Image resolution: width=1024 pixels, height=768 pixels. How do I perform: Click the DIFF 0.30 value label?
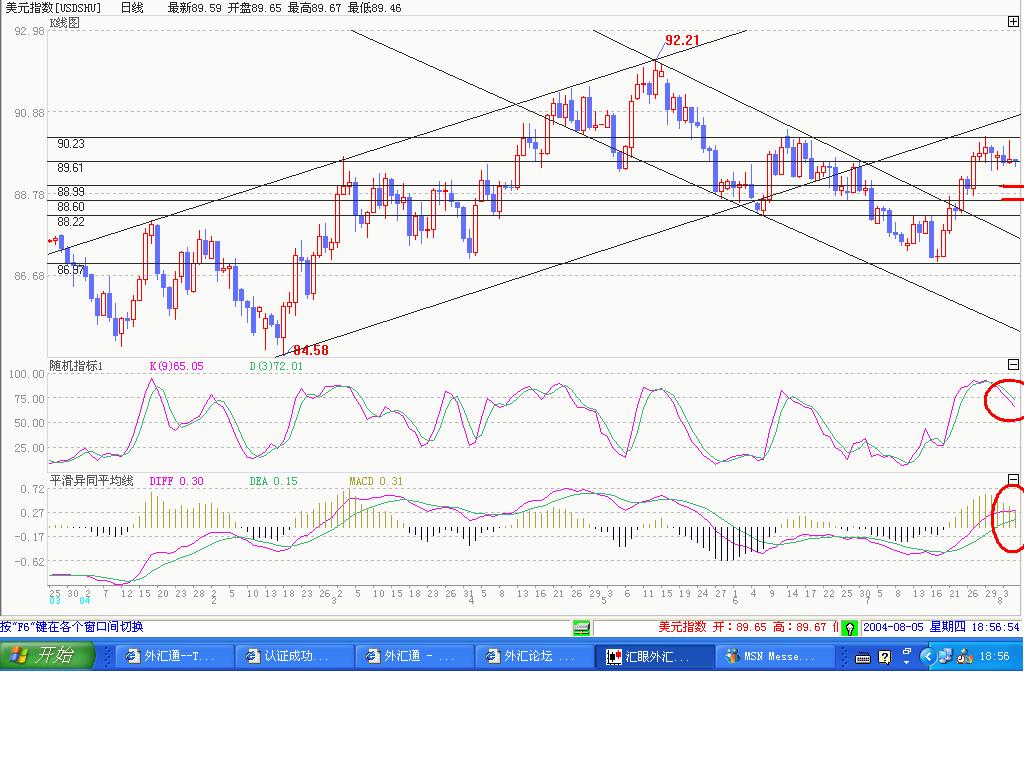[x=176, y=481]
